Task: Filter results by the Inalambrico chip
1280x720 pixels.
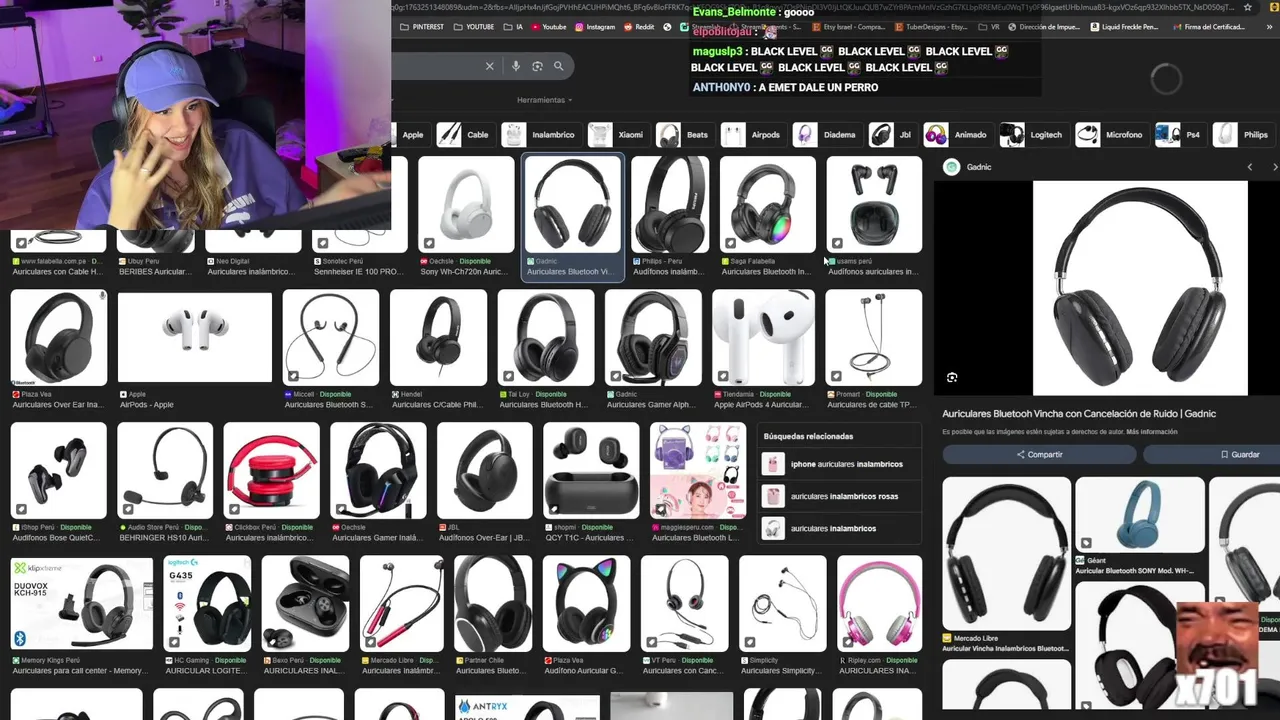Action: coord(540,135)
